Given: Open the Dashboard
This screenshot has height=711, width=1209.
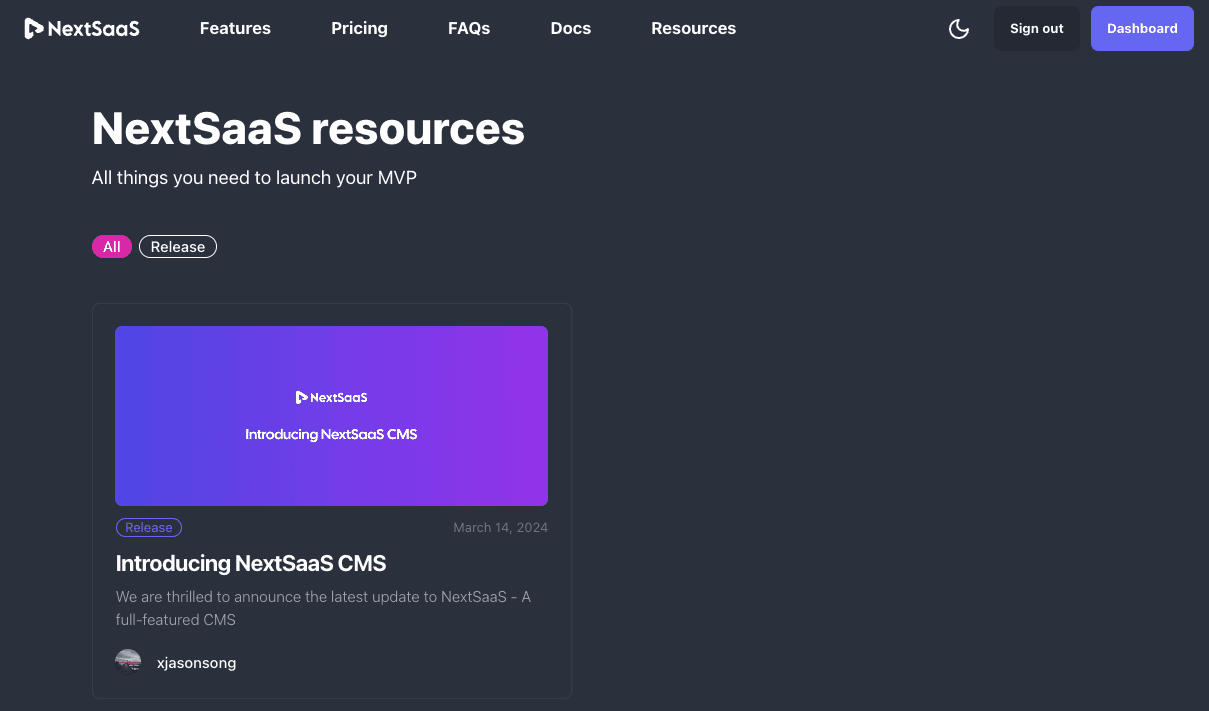Looking at the screenshot, I should click(1142, 28).
